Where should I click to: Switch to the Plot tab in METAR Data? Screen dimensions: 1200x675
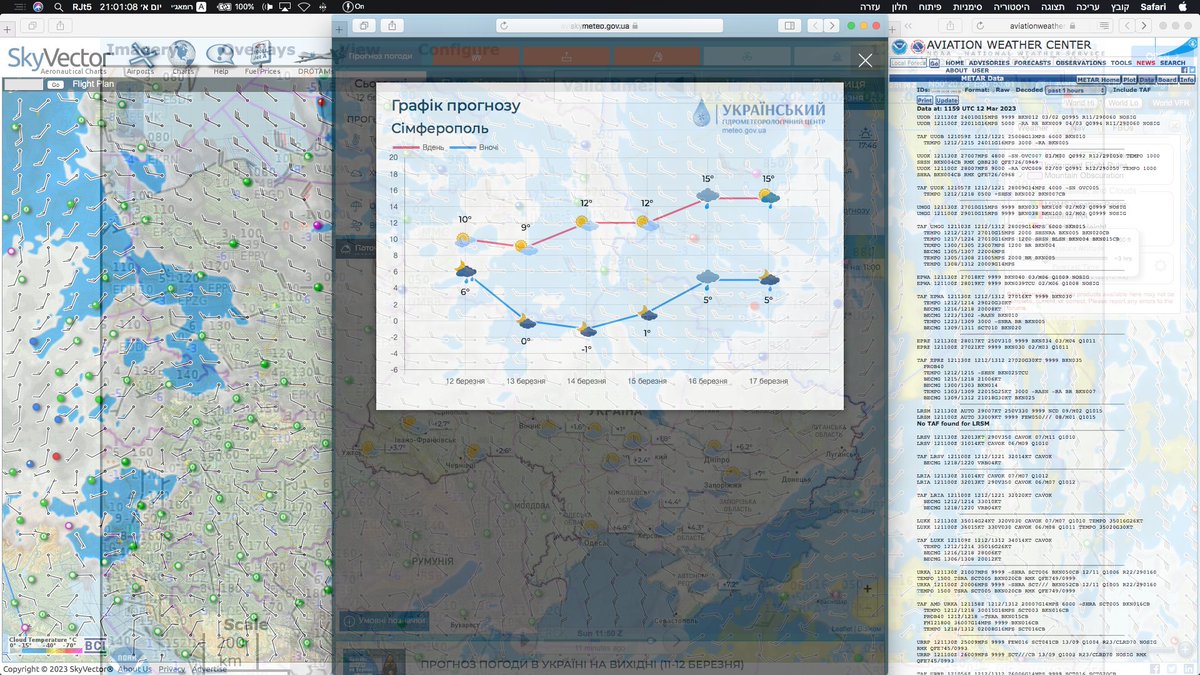click(1129, 80)
